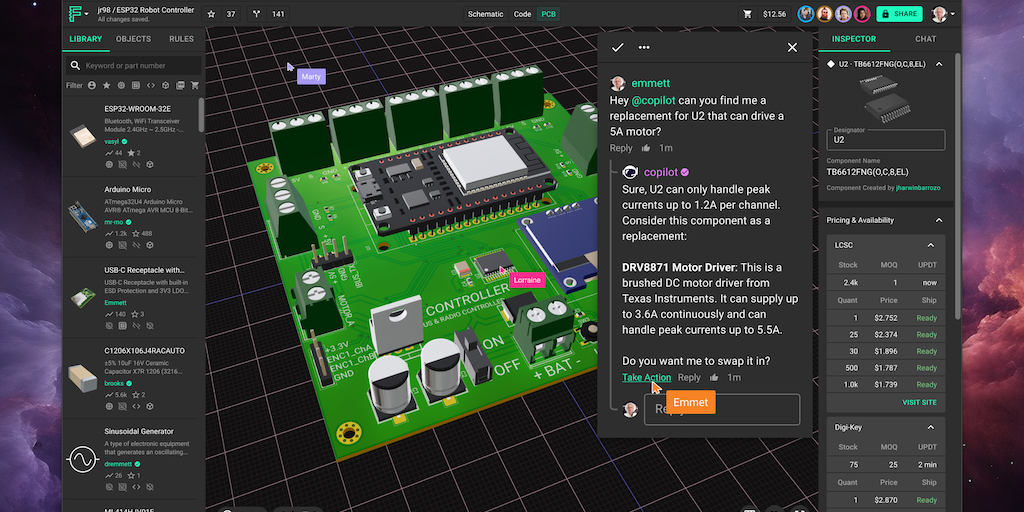Click the fork icon next to 141

(x=256, y=14)
